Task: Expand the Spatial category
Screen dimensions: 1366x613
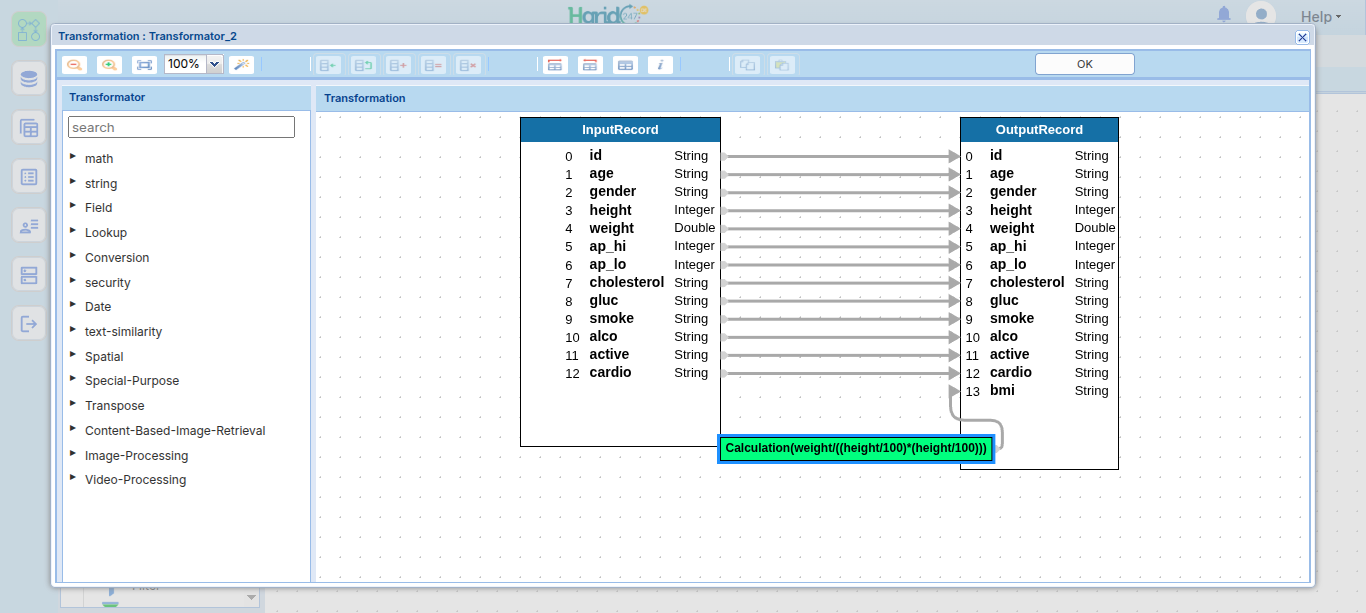Action: coord(74,355)
